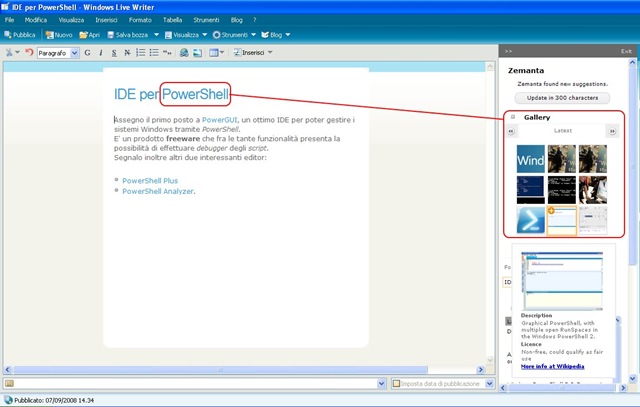Open the Salva bozza dropdown arrow

click(156, 35)
